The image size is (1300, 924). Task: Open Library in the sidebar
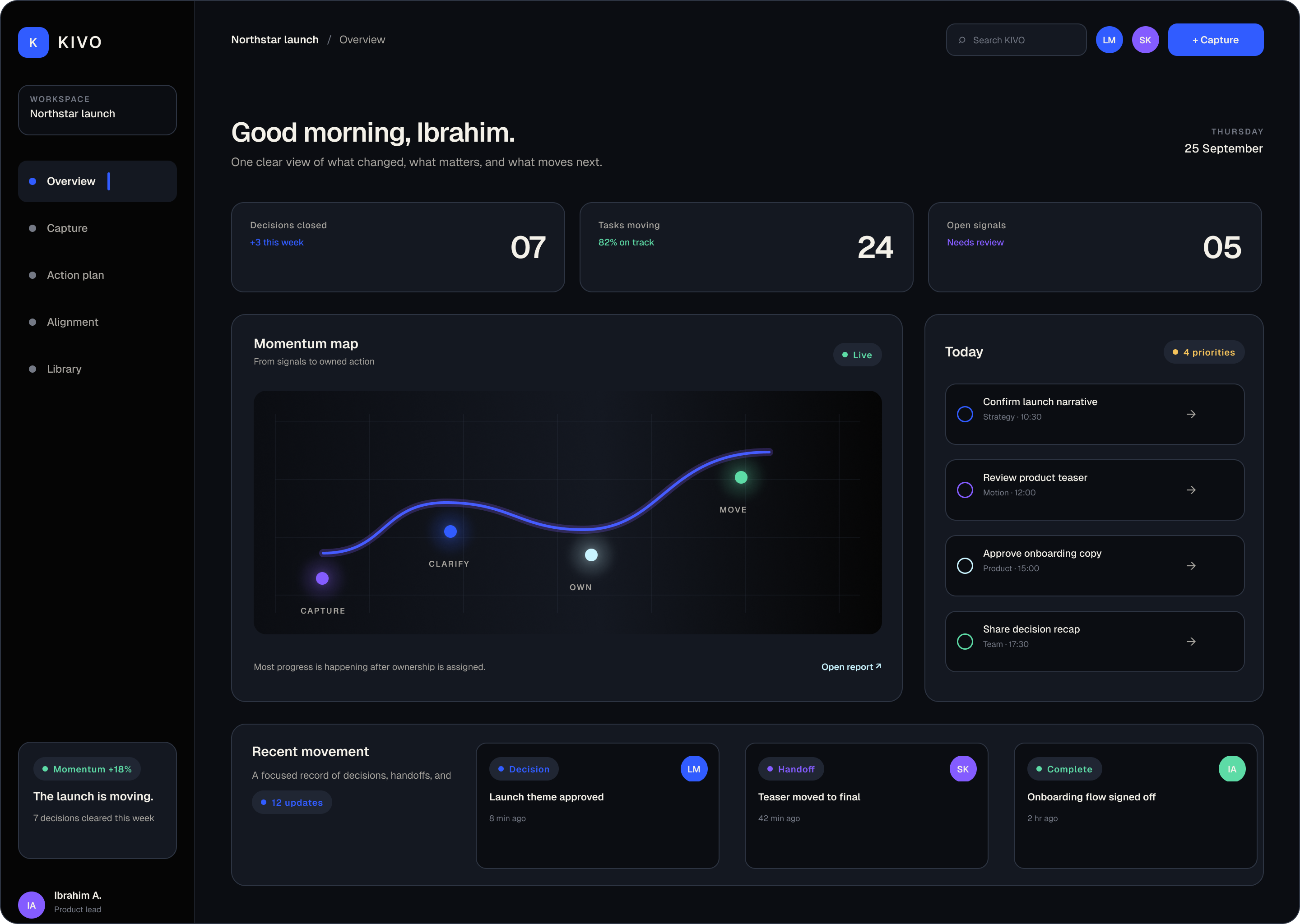coord(97,369)
